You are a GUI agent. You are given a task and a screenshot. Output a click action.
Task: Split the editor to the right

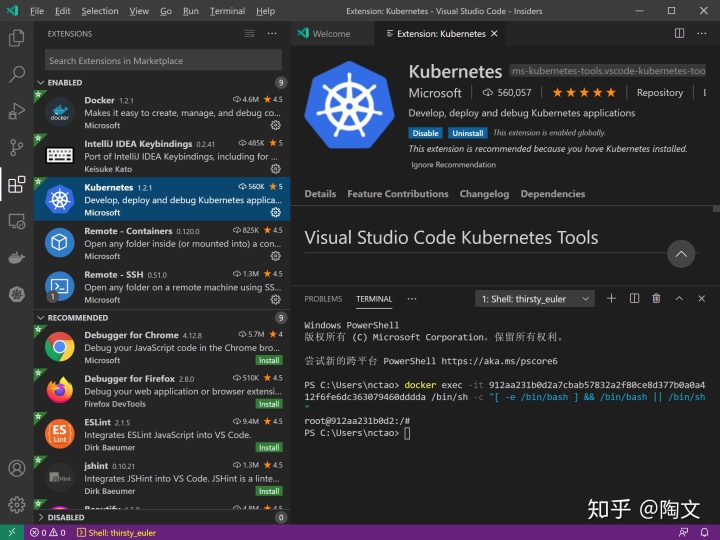[x=679, y=34]
